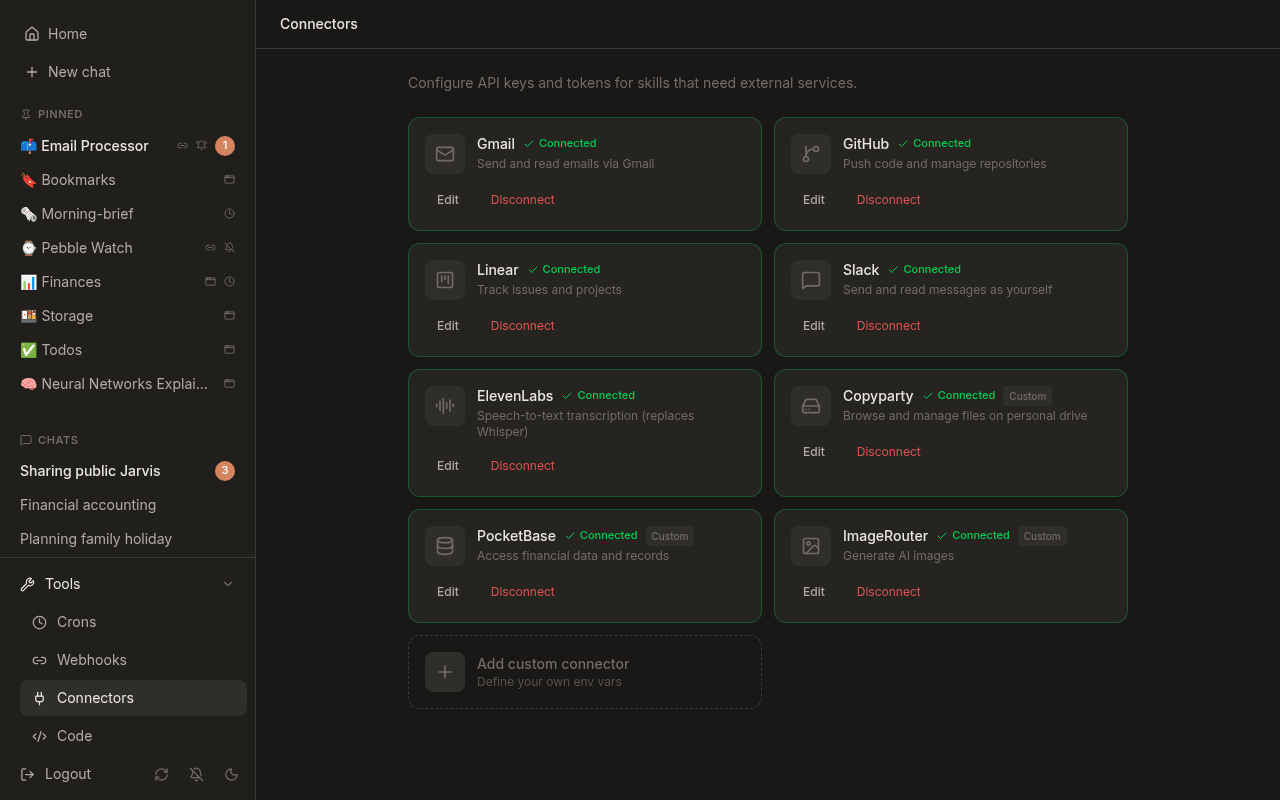Click the muted bell beside Pebble Watch
1280x800 pixels.
click(229, 248)
